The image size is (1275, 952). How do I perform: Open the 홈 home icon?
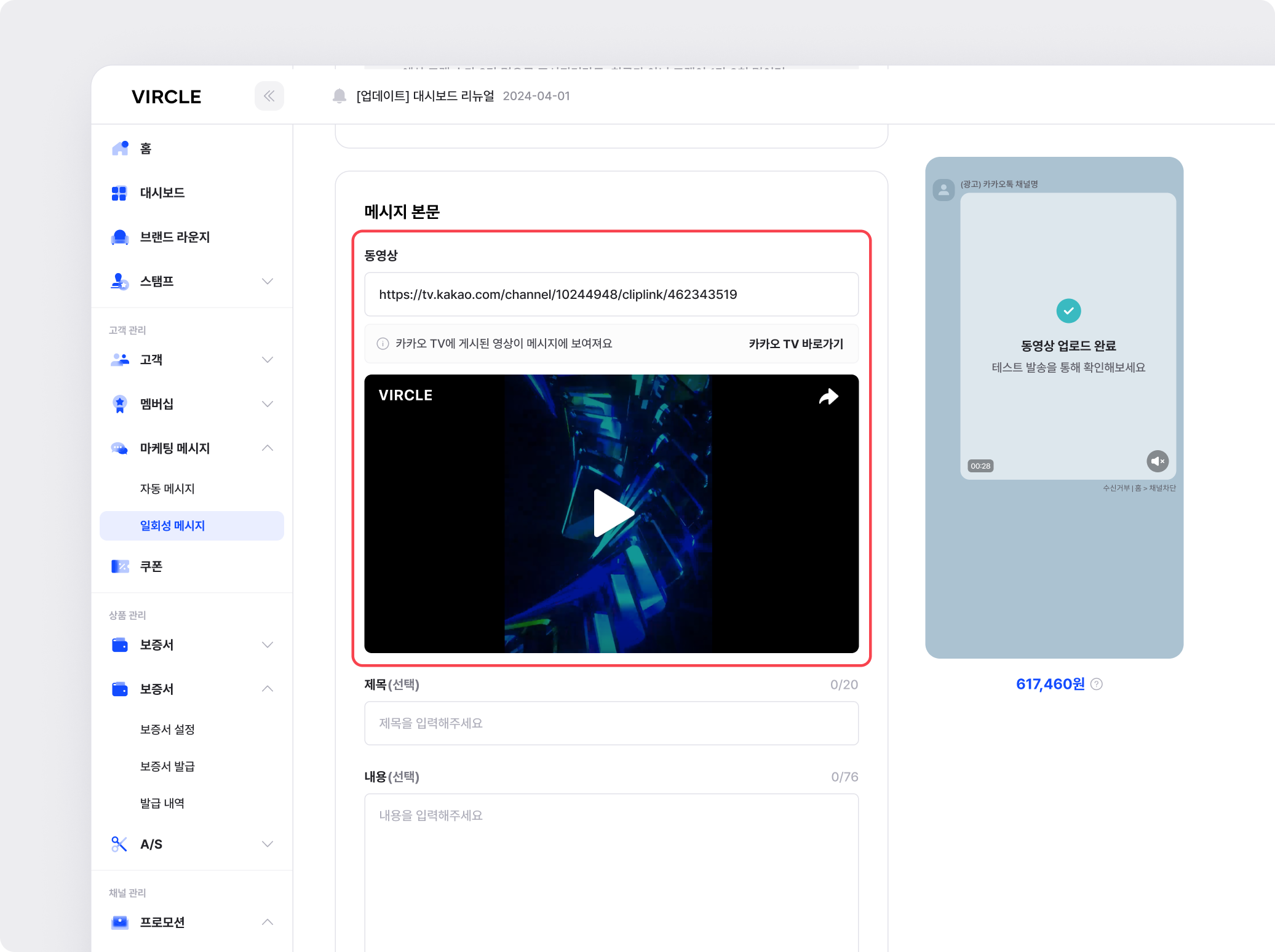[x=120, y=148]
